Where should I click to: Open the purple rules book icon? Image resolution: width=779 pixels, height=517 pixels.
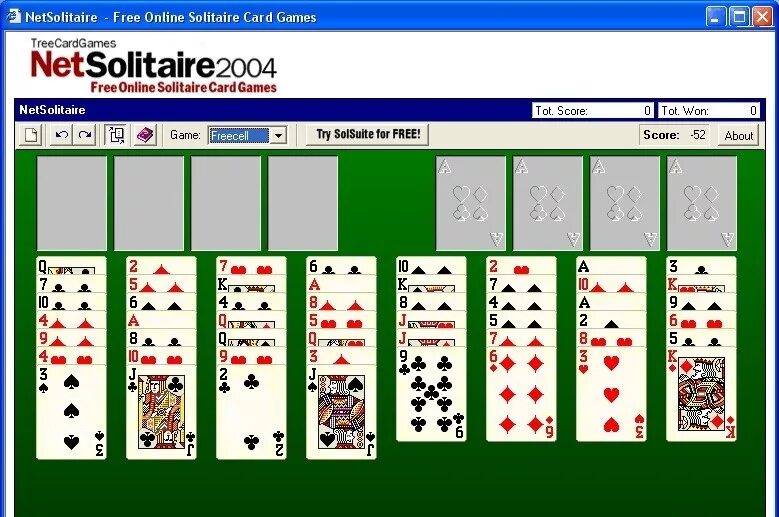click(x=145, y=135)
